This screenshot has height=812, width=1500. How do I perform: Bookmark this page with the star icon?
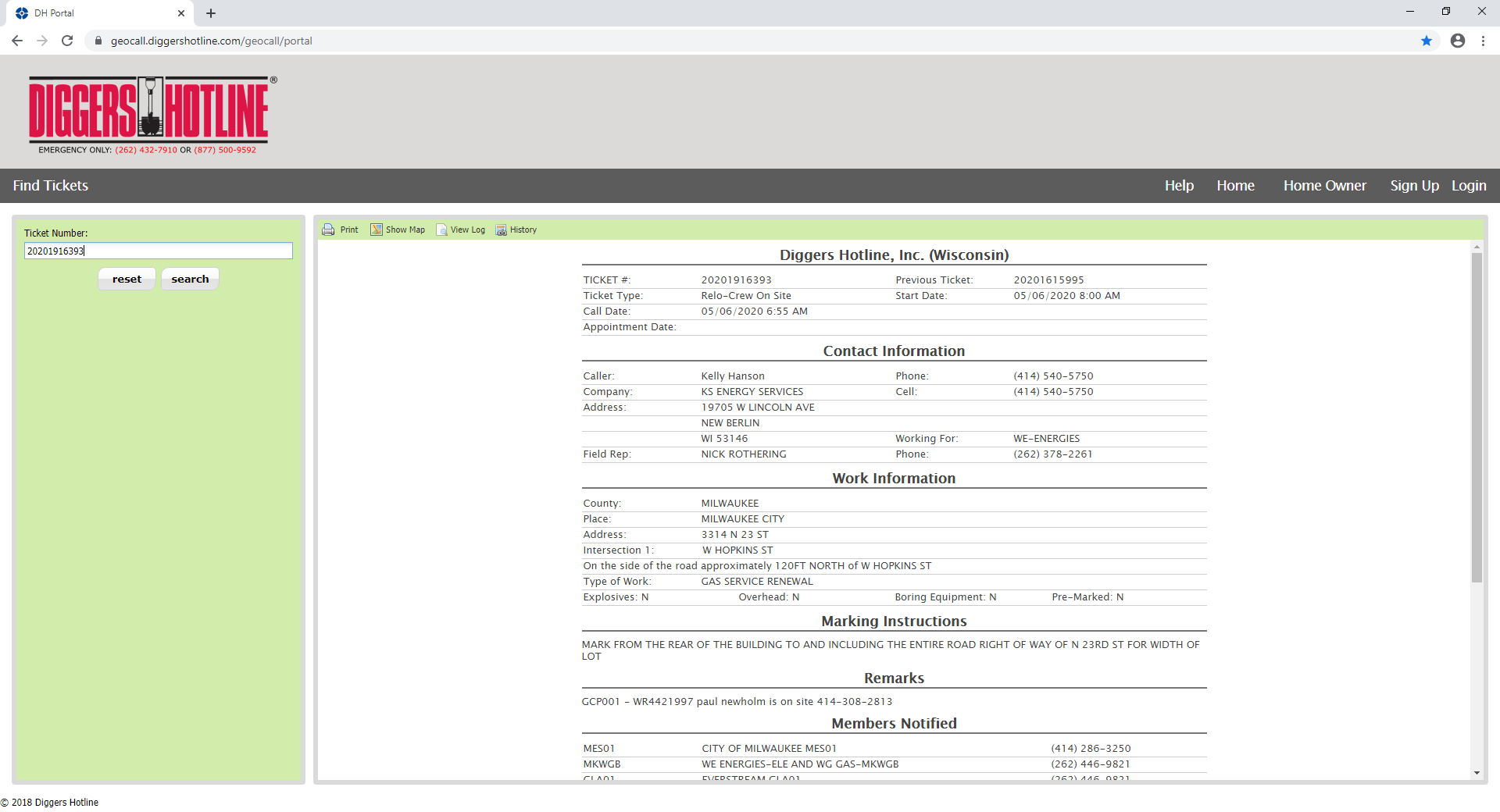pyautogui.click(x=1427, y=41)
